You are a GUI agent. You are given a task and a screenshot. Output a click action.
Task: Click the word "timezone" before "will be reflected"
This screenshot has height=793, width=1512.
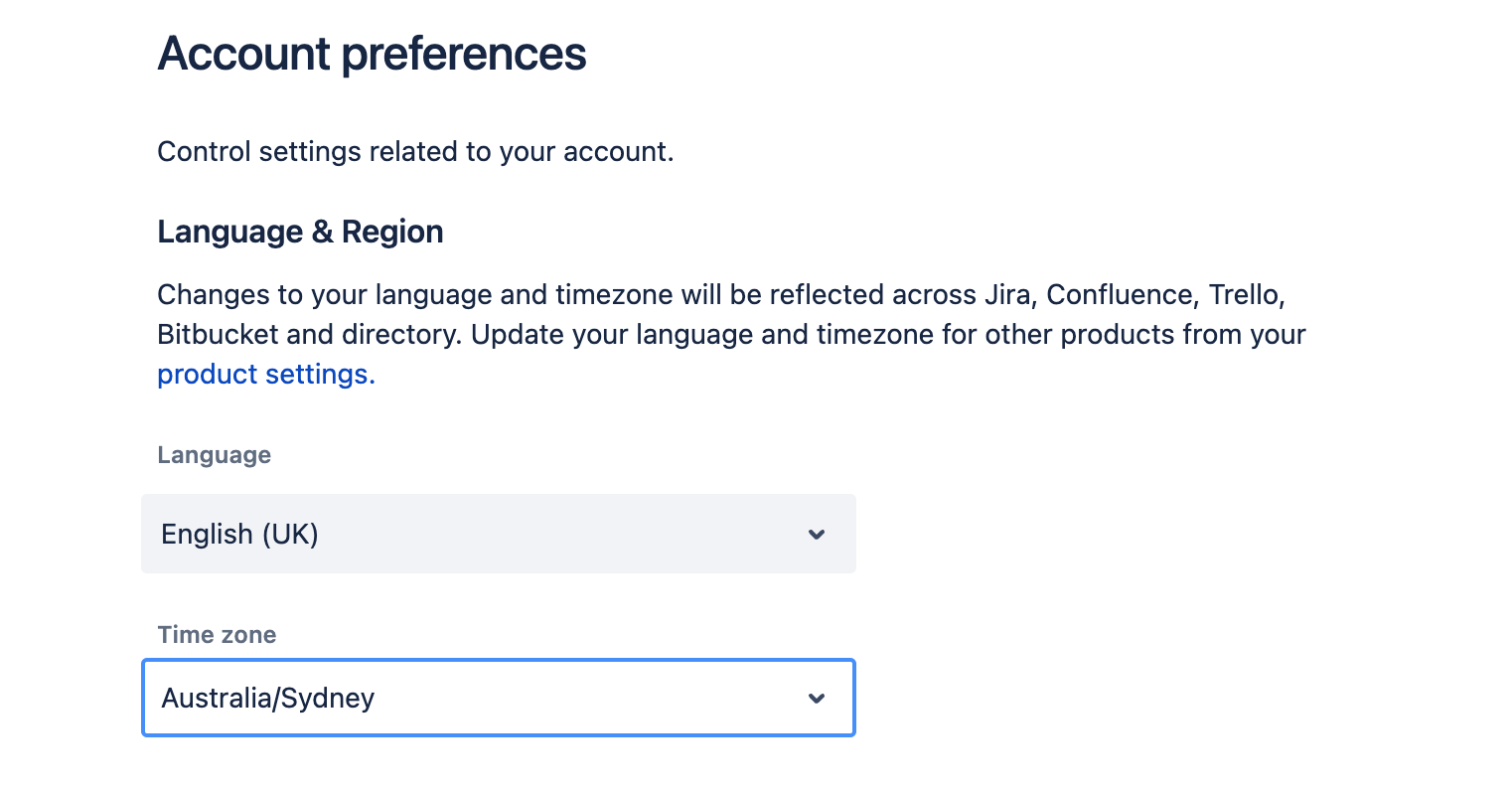click(x=613, y=295)
